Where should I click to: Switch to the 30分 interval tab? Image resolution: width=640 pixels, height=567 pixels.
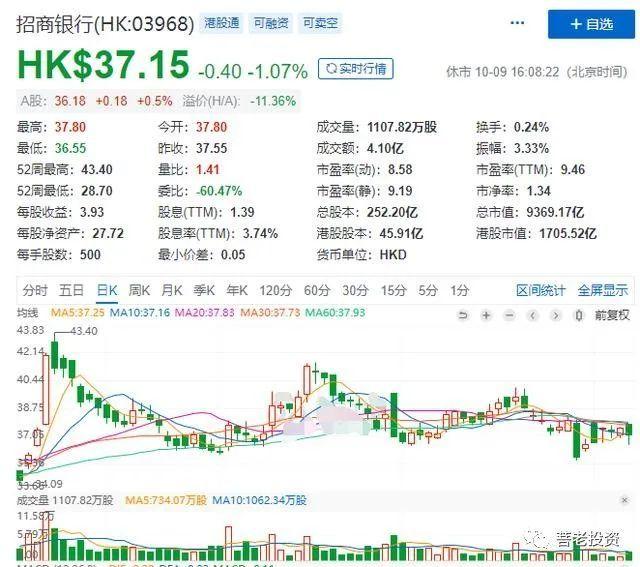[x=355, y=291]
